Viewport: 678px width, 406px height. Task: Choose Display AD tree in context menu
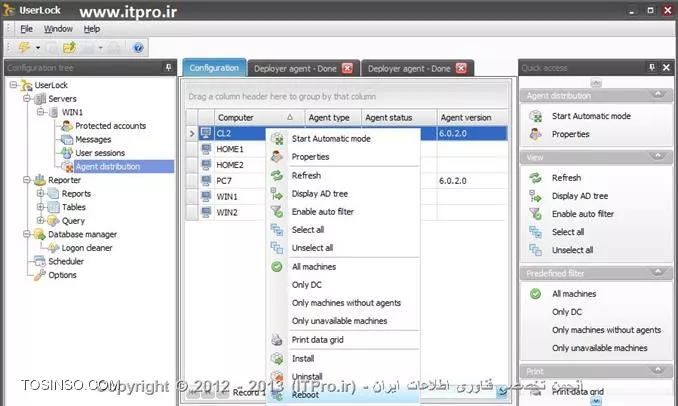343,194
